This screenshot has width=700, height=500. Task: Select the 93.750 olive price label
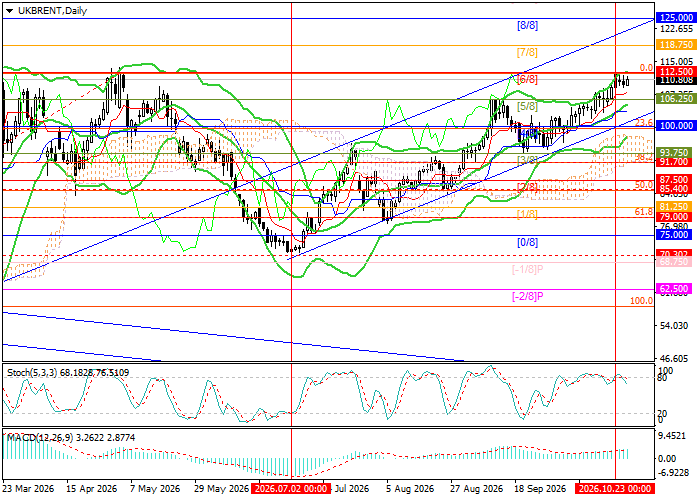click(x=676, y=152)
